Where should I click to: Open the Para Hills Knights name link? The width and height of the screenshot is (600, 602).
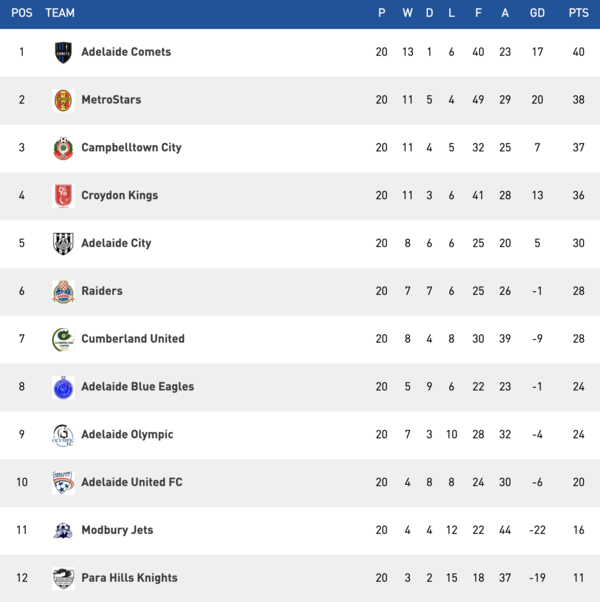click(129, 578)
